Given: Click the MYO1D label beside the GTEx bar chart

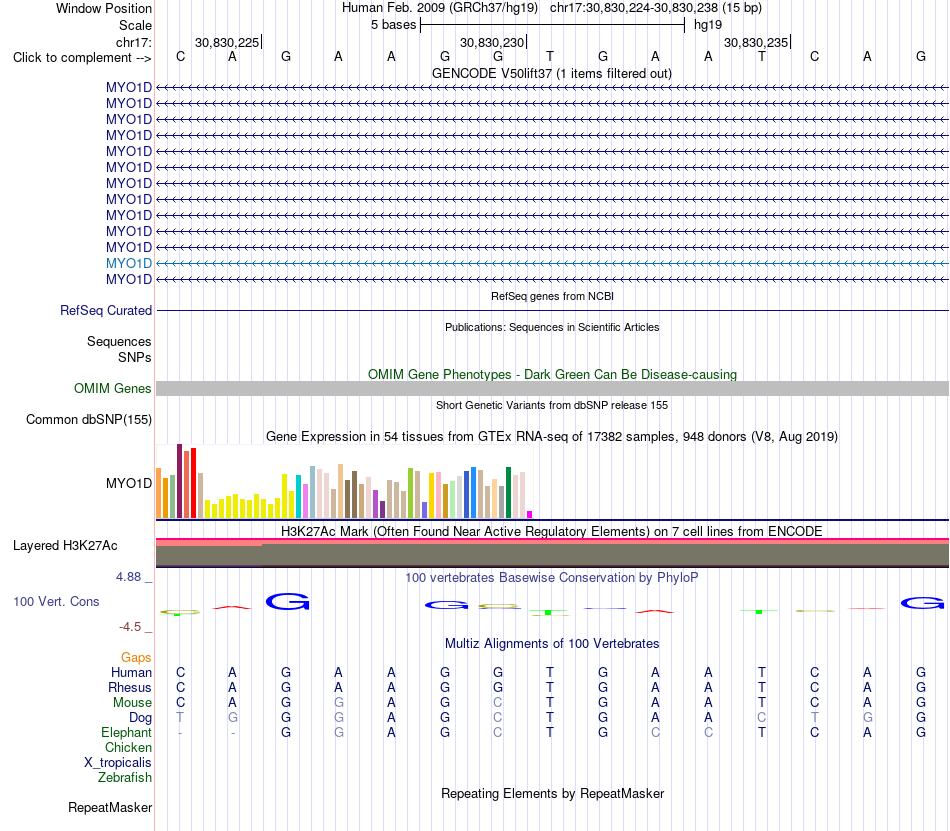Looking at the screenshot, I should click(x=128, y=483).
